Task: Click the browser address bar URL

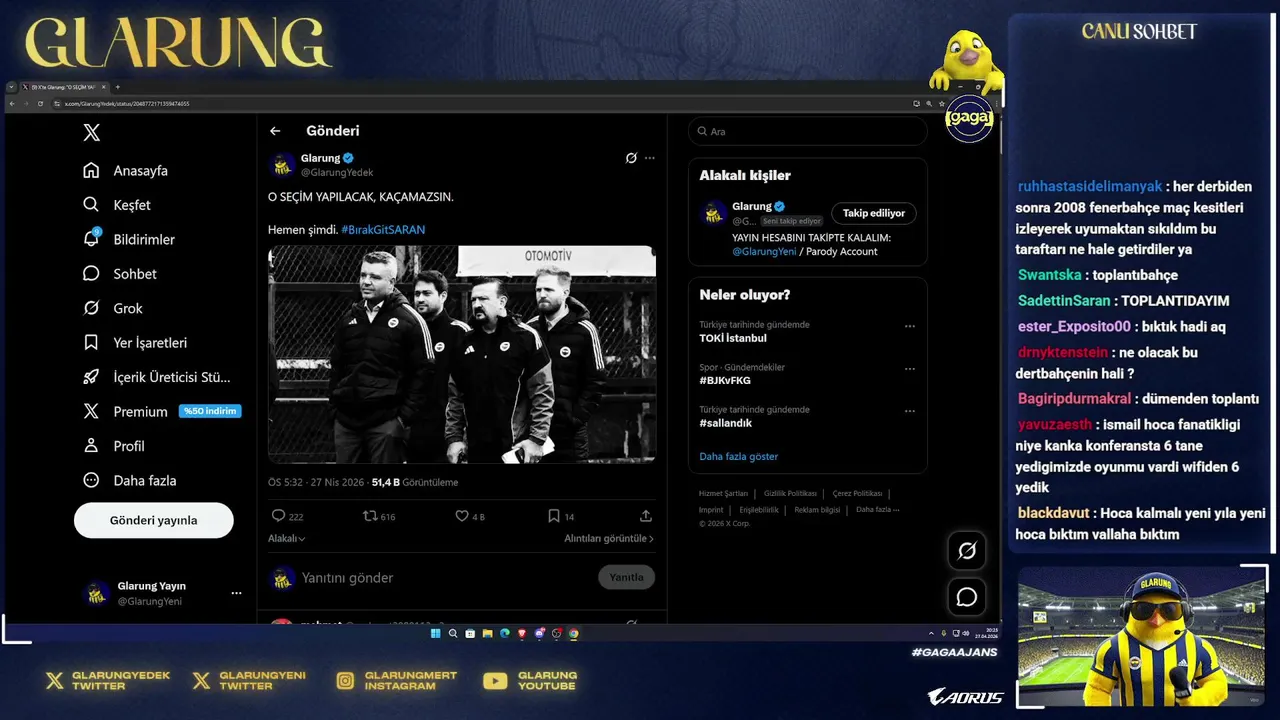Action: click(127, 103)
